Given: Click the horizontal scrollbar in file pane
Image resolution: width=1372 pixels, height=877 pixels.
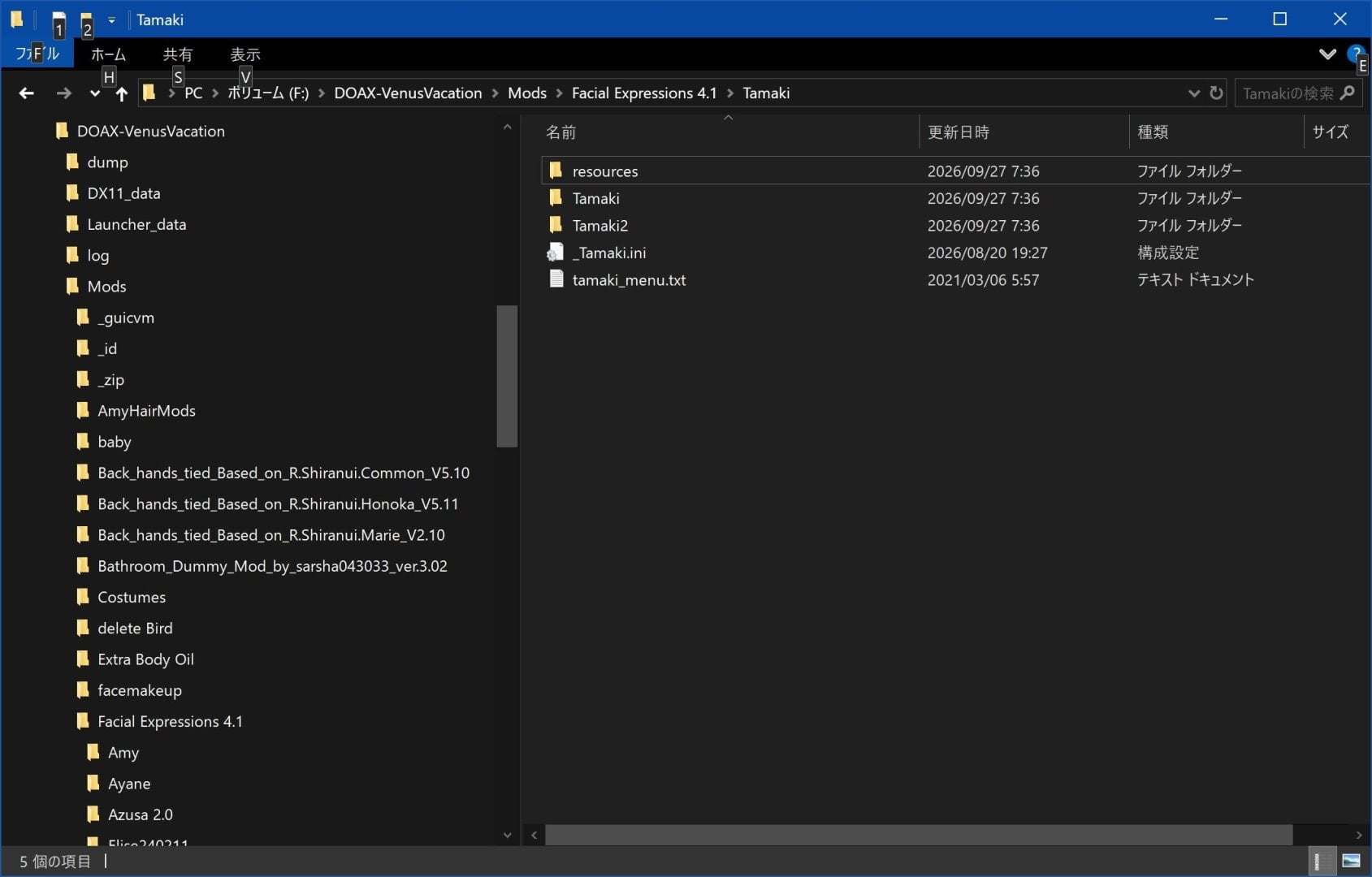Looking at the screenshot, I should click(919, 835).
